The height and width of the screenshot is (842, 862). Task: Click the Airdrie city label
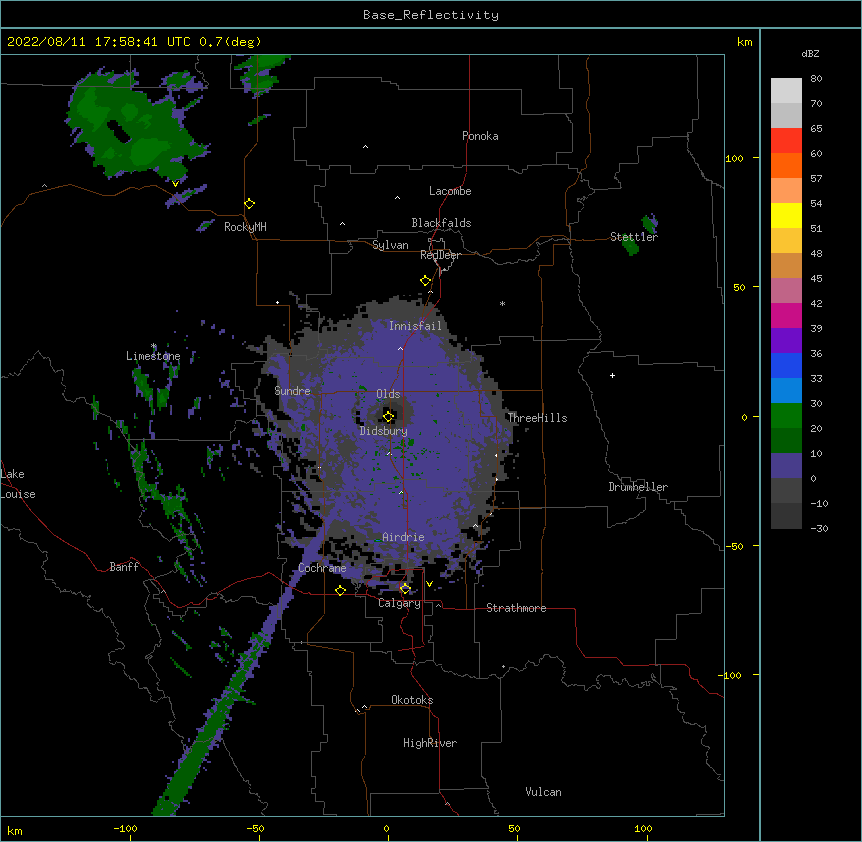403,537
